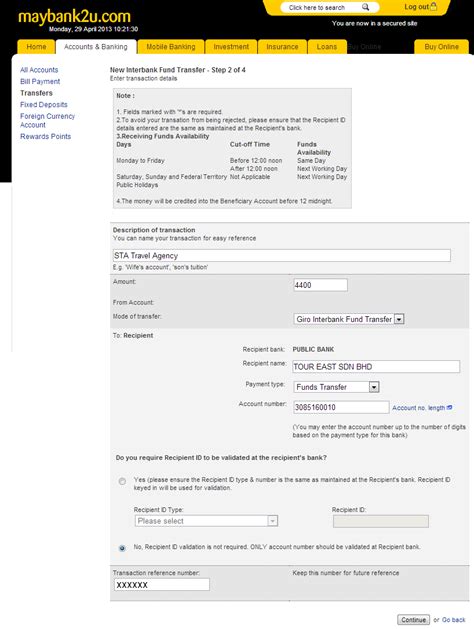Click the Amount input field
Screen dimensions: 474x629
tap(320, 285)
